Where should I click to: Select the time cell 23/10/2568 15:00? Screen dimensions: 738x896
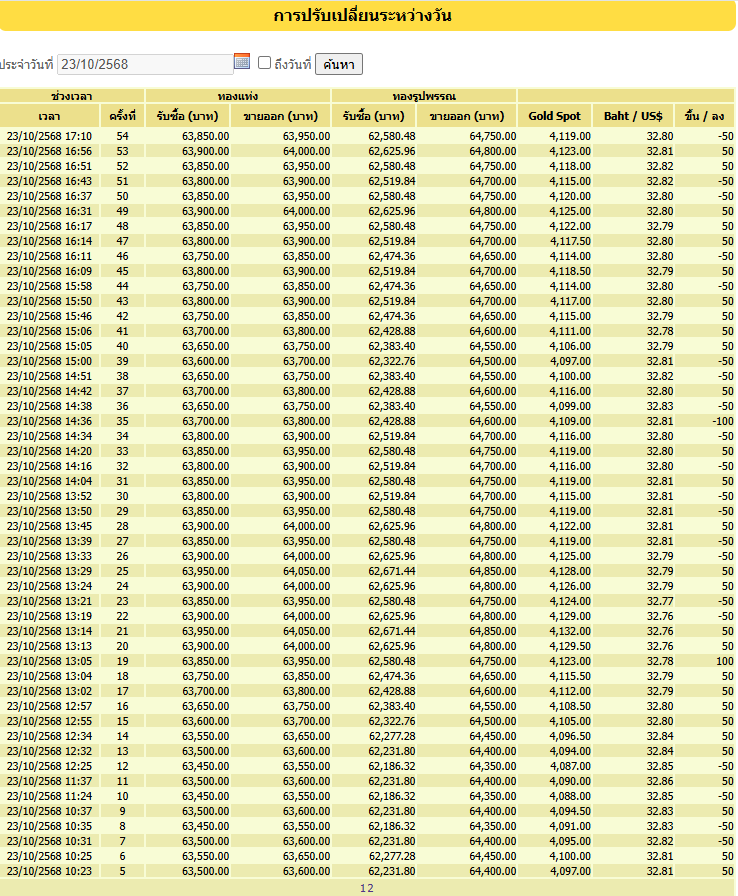click(49, 361)
